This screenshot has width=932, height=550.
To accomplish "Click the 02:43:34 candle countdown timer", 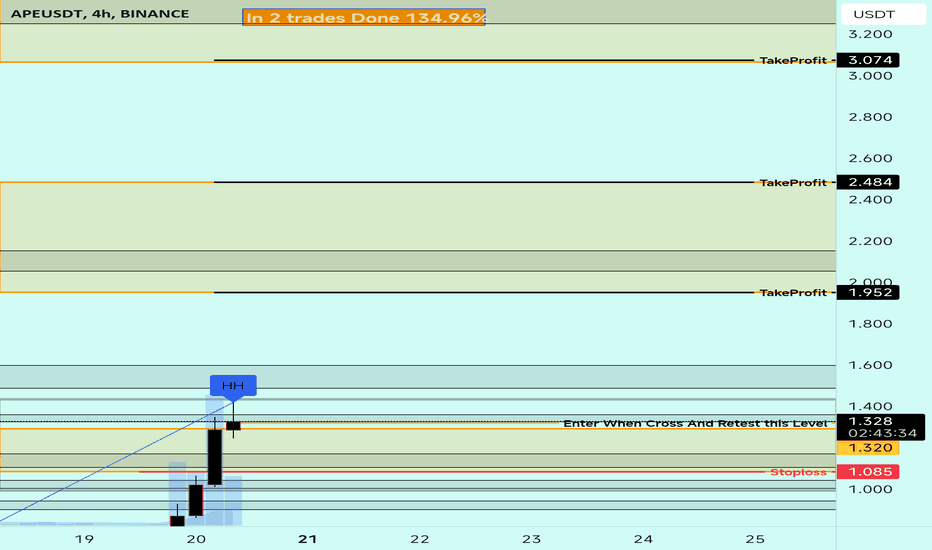I will pos(882,433).
